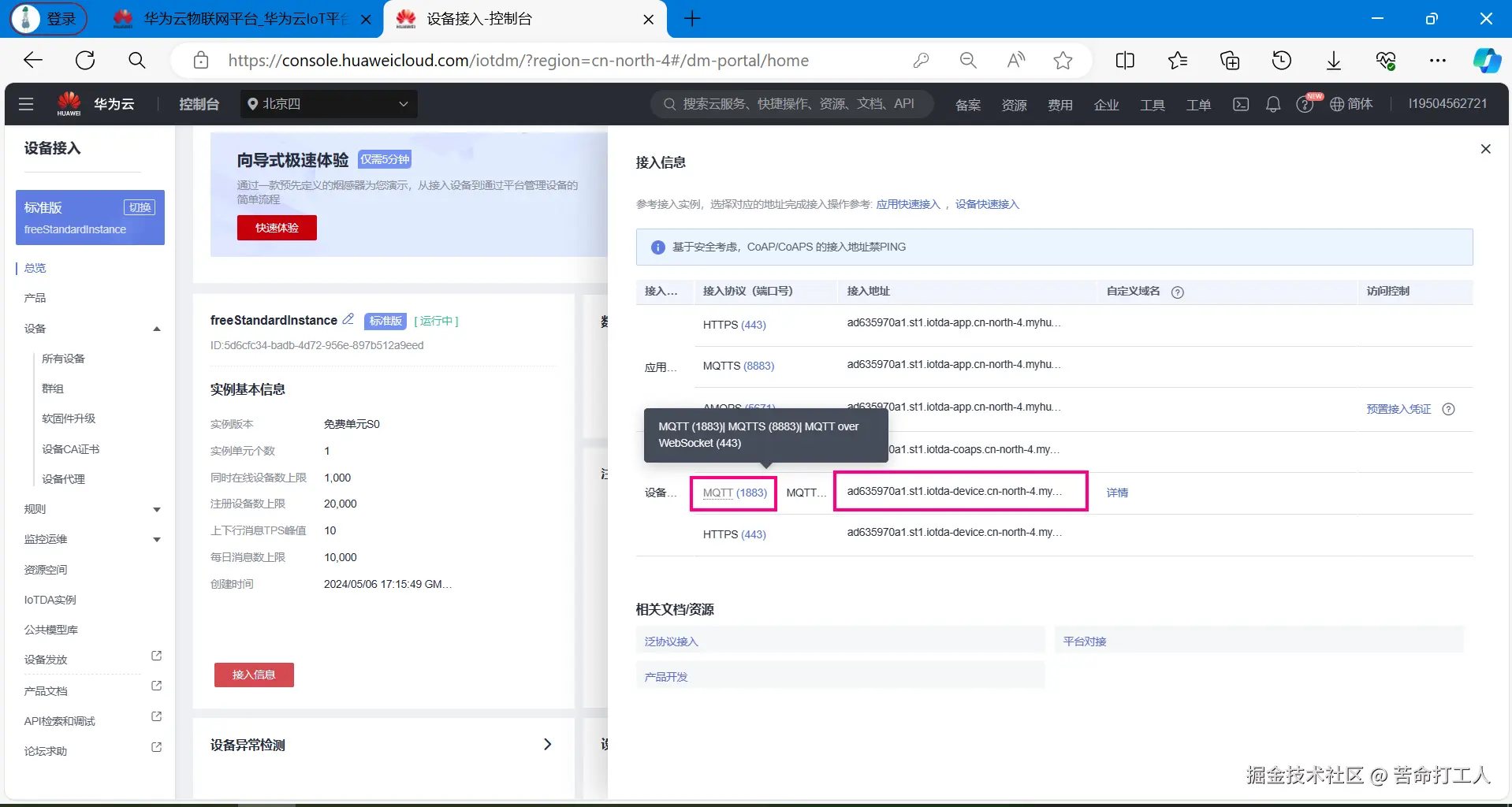The image size is (1512, 807).
Task: Open 平台对接 document link
Action: pos(1085,642)
